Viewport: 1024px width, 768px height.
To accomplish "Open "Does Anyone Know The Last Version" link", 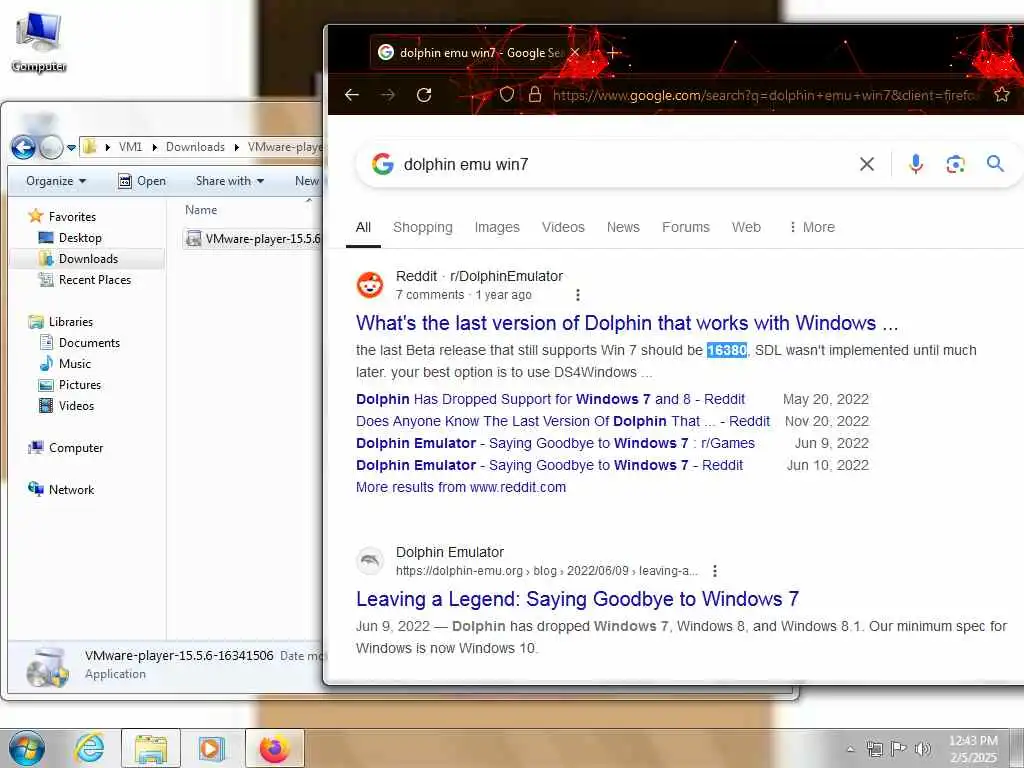I will point(563,421).
